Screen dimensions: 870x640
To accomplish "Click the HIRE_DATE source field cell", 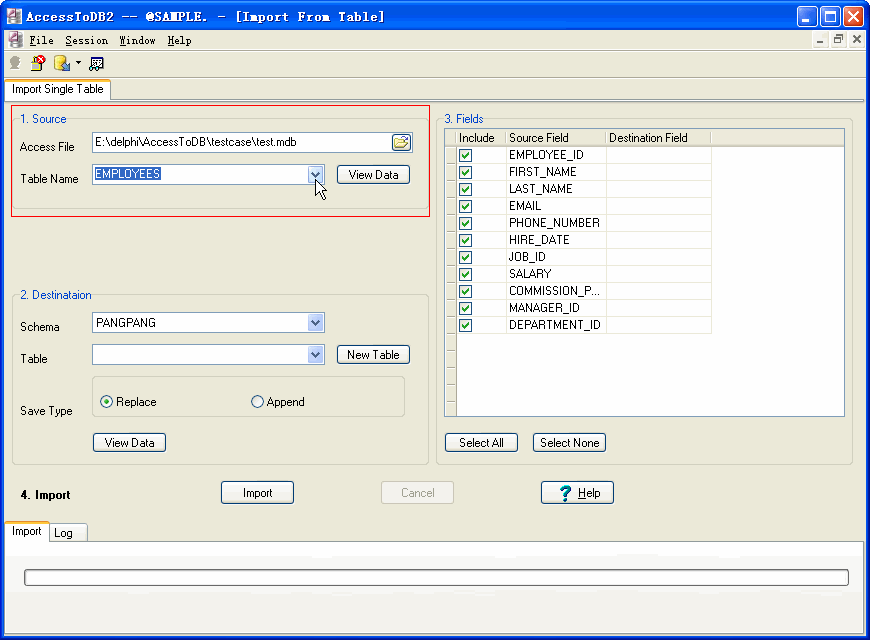I will click(x=556, y=240).
